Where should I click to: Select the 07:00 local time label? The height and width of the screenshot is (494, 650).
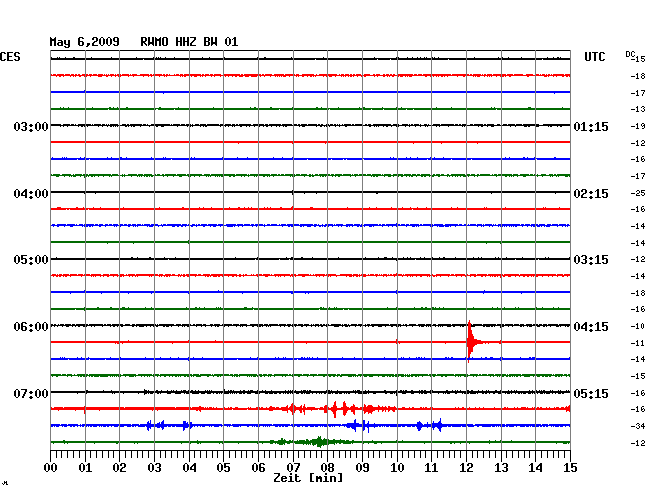coord(31,393)
